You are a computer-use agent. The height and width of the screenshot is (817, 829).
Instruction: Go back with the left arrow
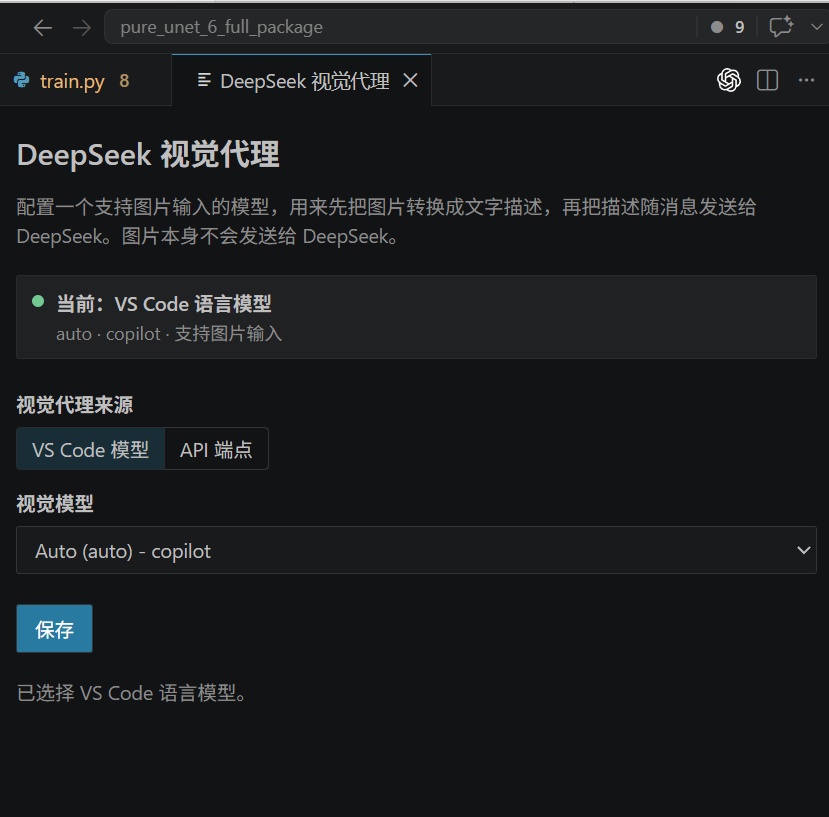tap(43, 27)
